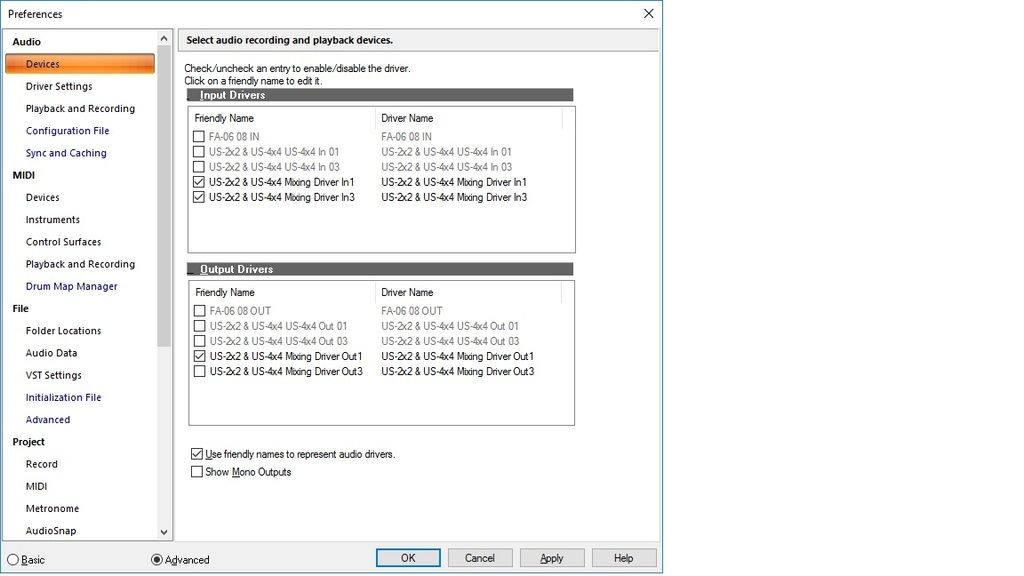Click the Apply button
This screenshot has width=1024, height=576.
point(551,558)
